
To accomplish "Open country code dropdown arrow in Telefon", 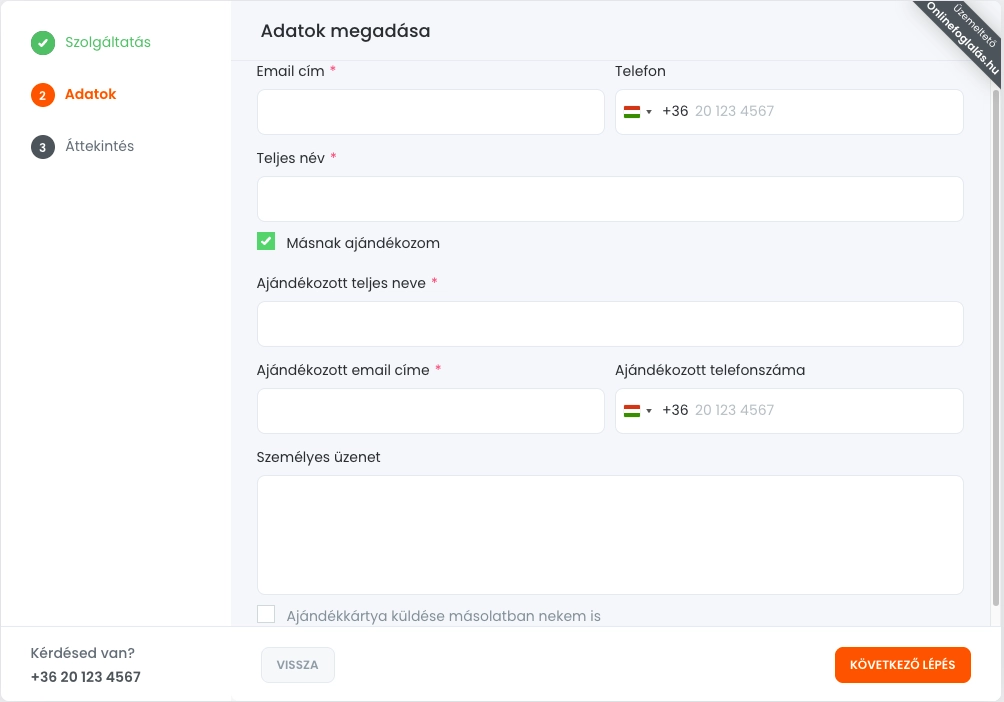I will (649, 112).
